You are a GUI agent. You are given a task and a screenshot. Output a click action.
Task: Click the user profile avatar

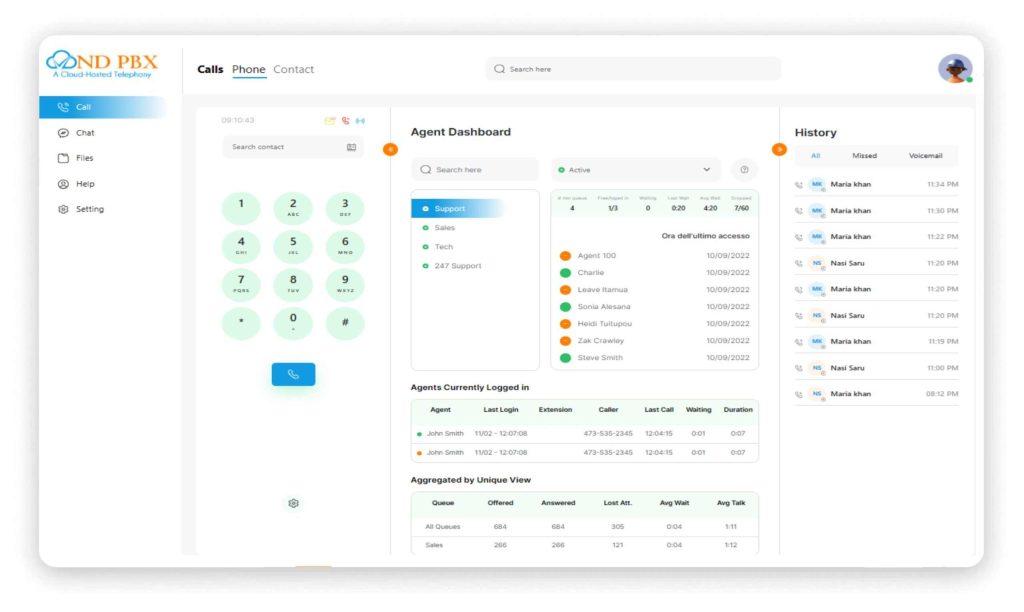pyautogui.click(x=954, y=69)
